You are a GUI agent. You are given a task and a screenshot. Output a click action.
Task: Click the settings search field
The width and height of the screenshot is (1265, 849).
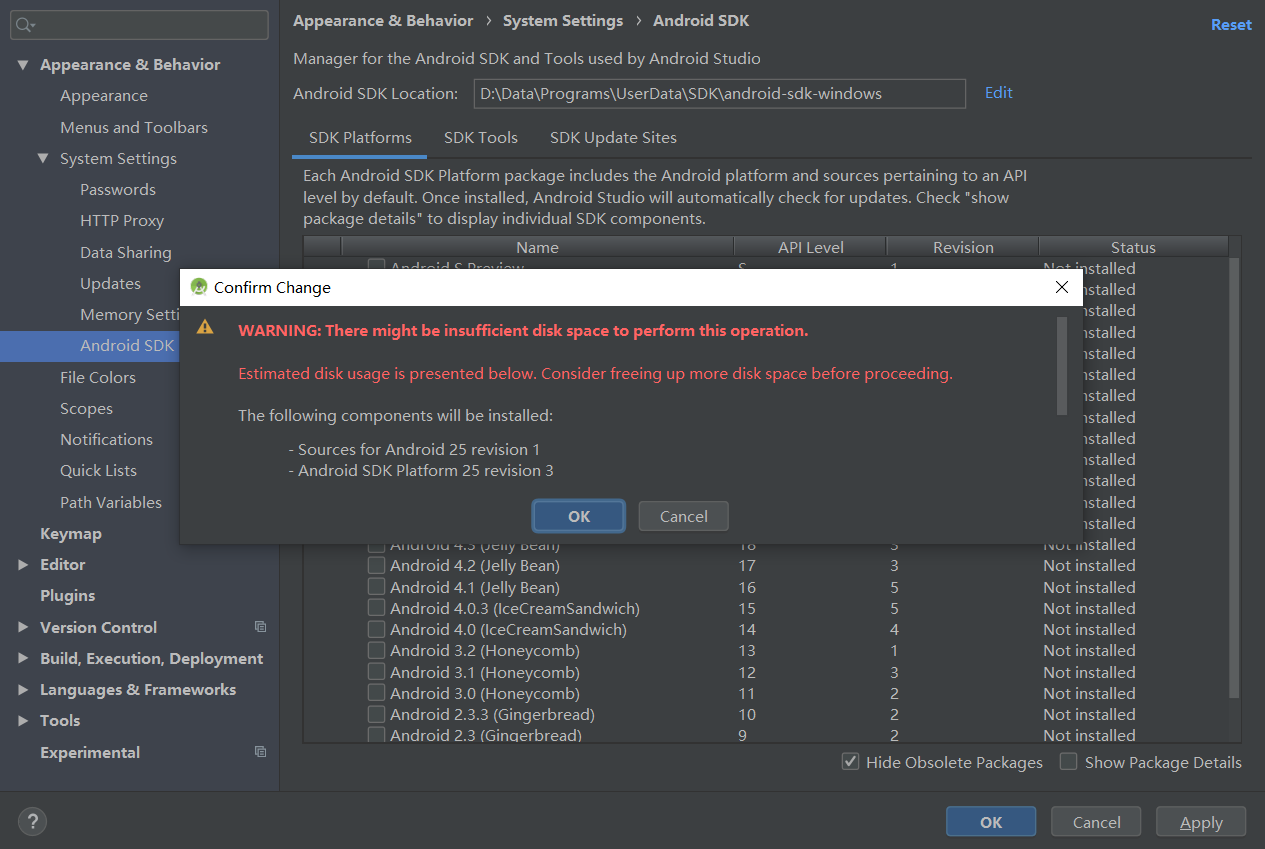click(140, 25)
